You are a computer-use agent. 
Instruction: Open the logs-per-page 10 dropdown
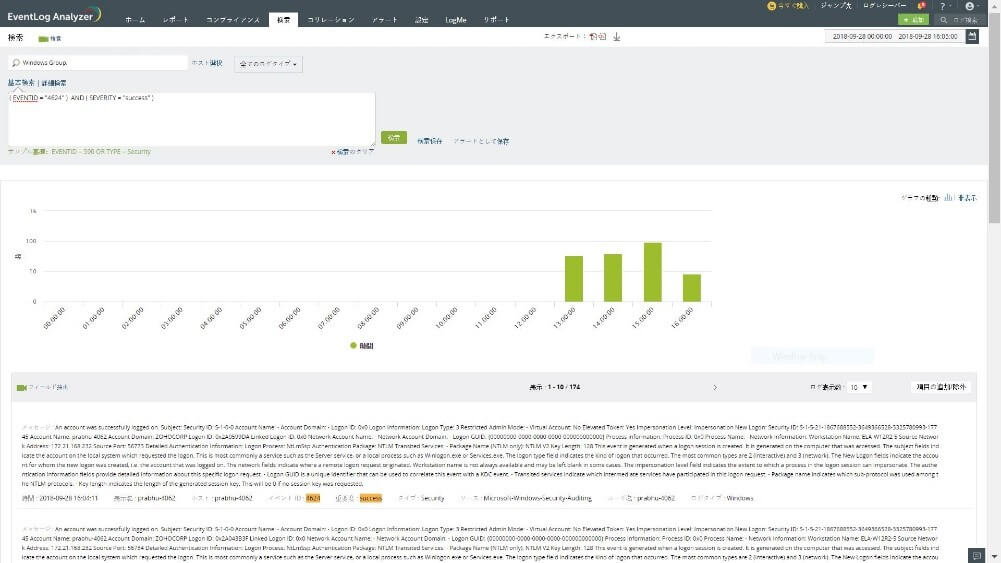tap(859, 387)
